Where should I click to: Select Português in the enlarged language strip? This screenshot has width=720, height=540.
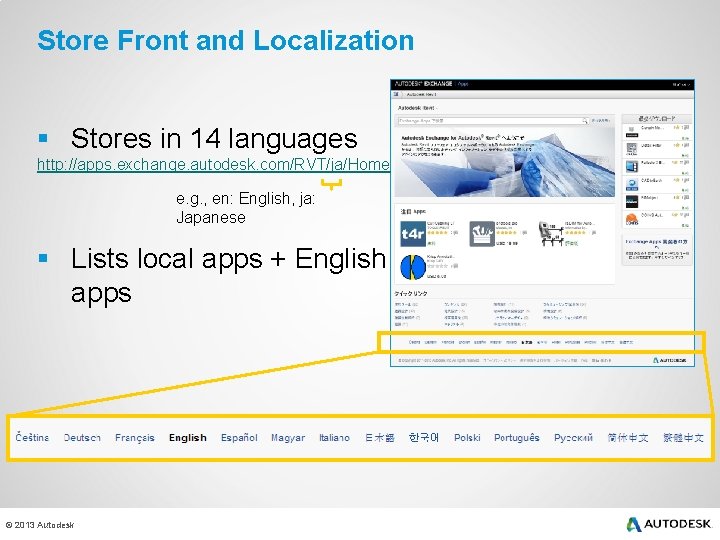pyautogui.click(x=517, y=438)
